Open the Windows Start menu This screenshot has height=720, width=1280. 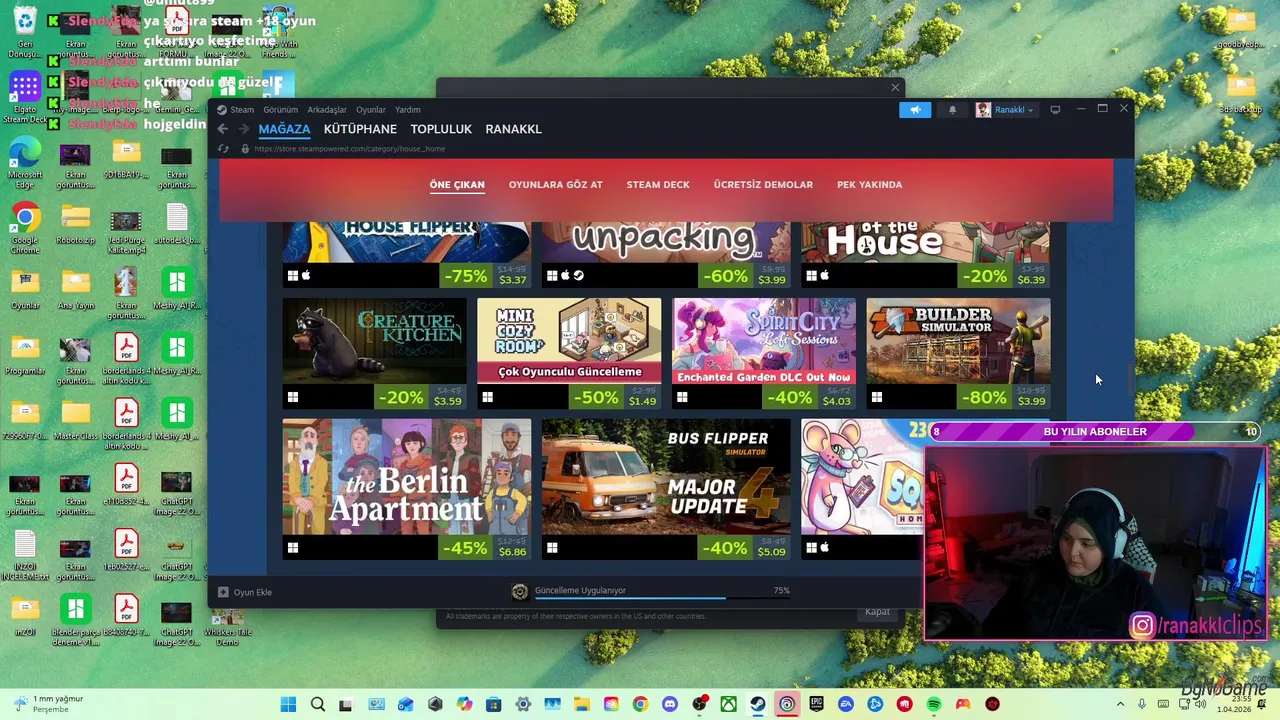(x=288, y=705)
